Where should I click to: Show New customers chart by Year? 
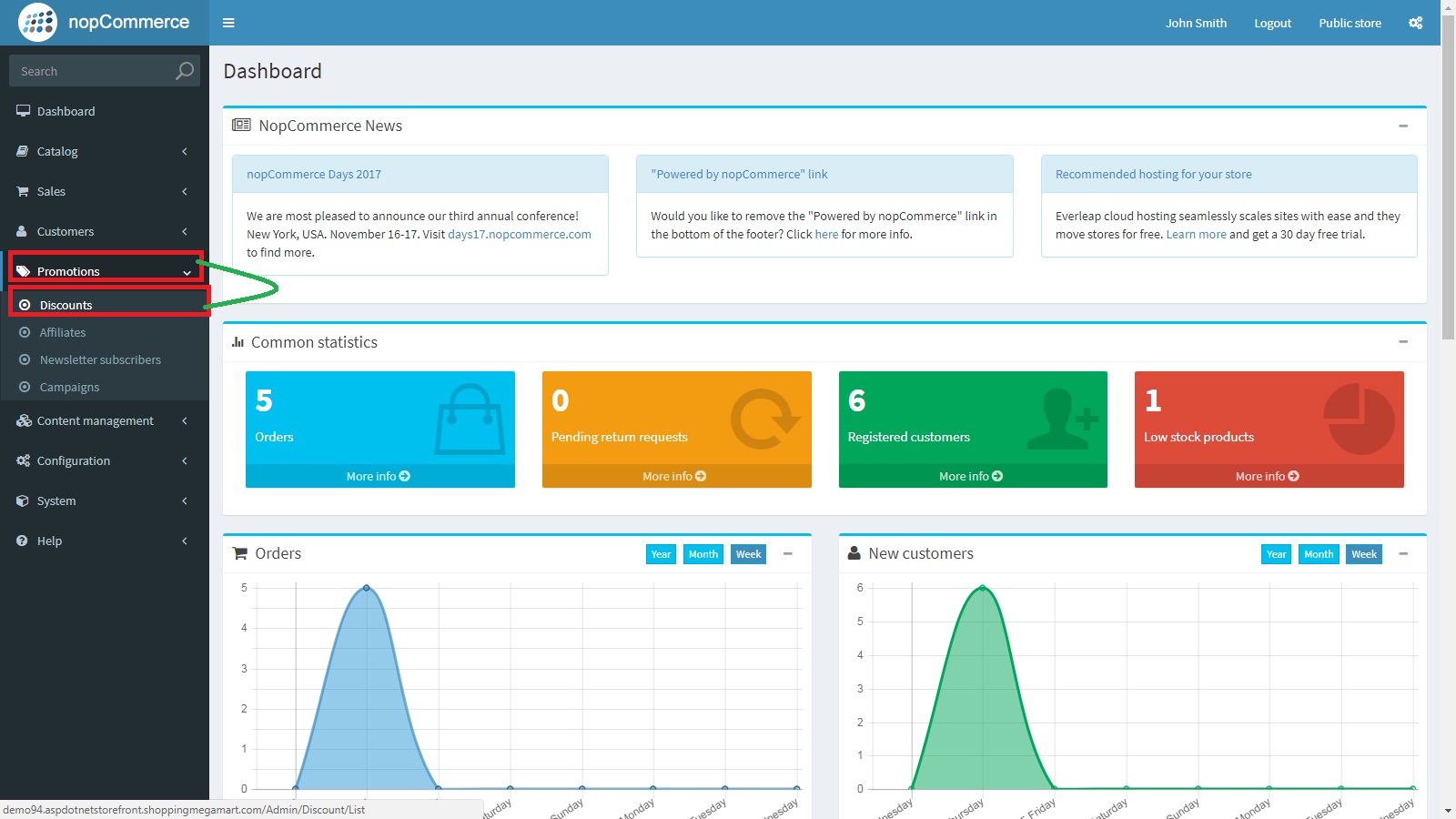[1276, 554]
